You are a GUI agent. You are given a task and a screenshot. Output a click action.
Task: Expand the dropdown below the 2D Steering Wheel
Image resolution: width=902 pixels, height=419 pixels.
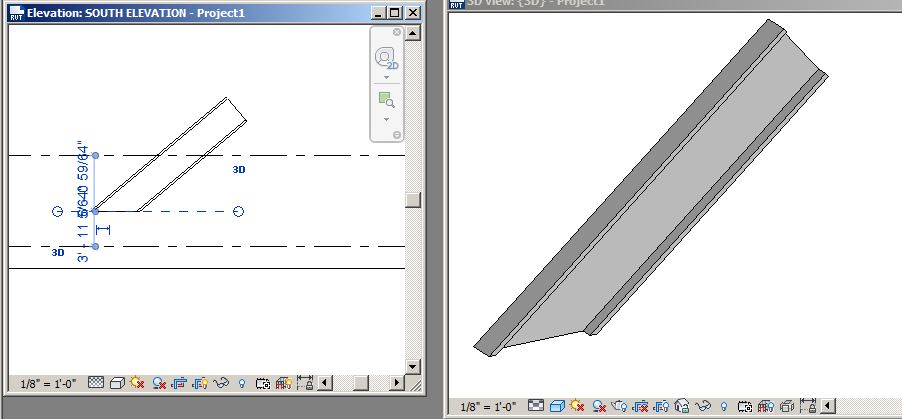point(386,78)
